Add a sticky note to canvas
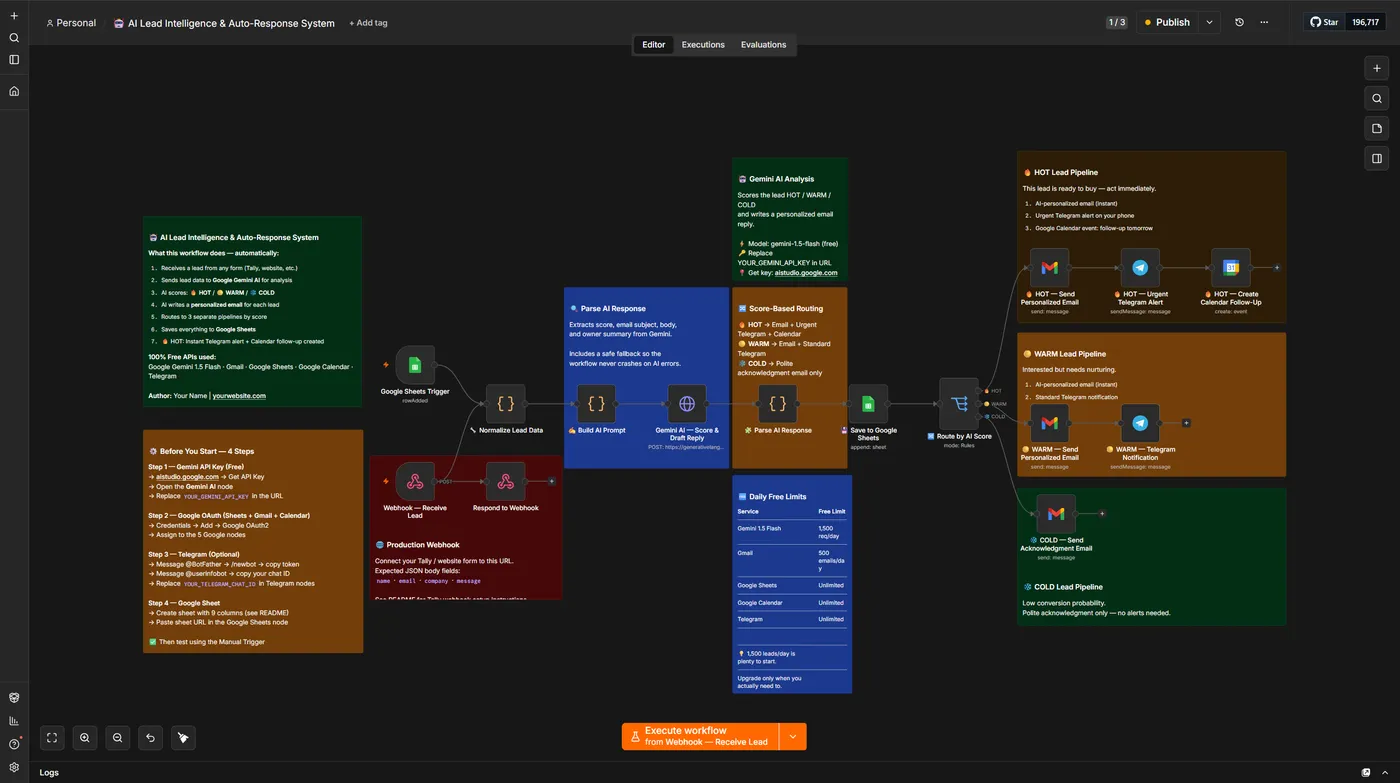 (1377, 128)
